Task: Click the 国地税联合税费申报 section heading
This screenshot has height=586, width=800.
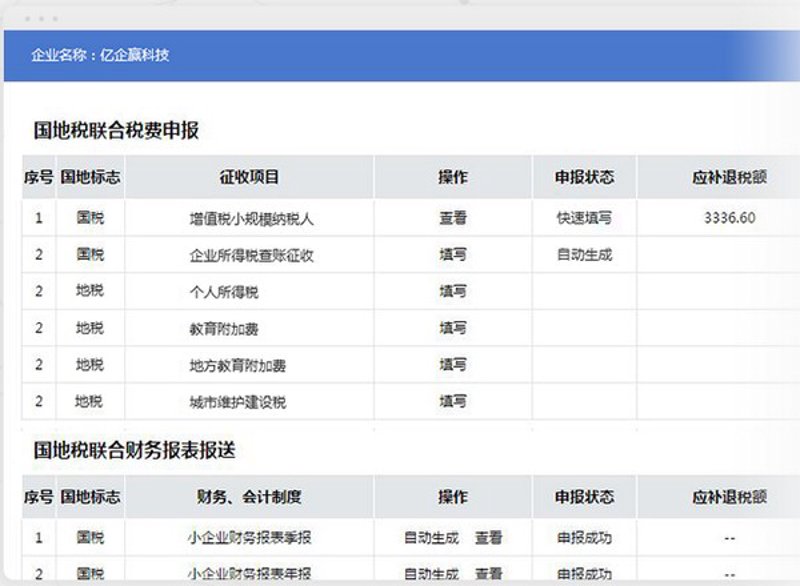Action: pyautogui.click(x=116, y=130)
